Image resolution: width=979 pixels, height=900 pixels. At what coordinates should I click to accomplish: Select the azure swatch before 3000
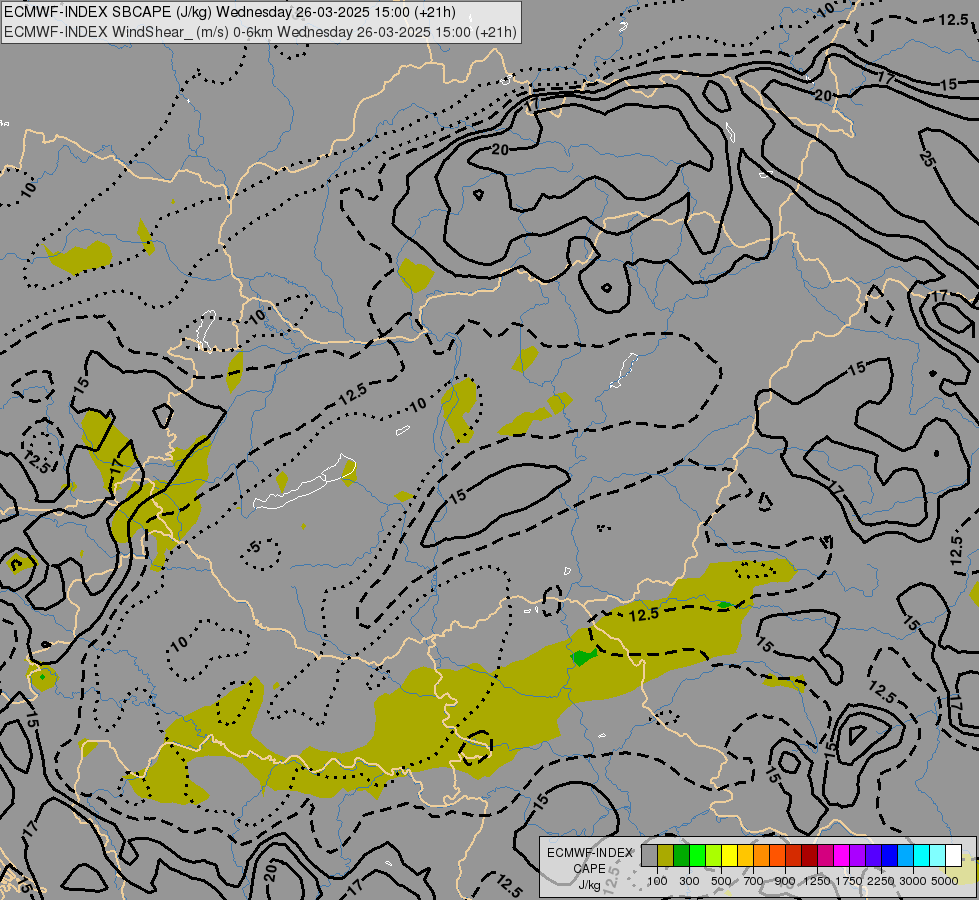(x=906, y=856)
